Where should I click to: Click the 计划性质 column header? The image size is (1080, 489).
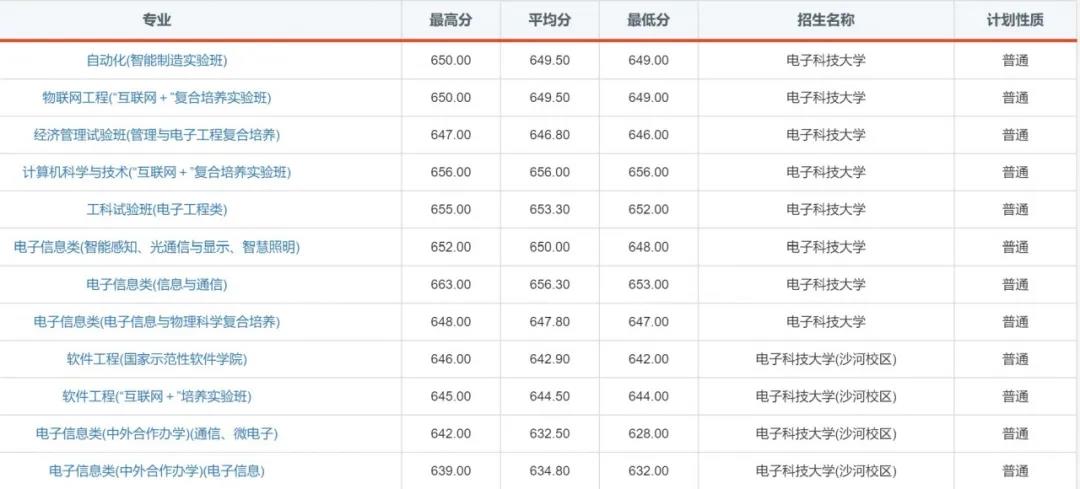tap(1015, 20)
